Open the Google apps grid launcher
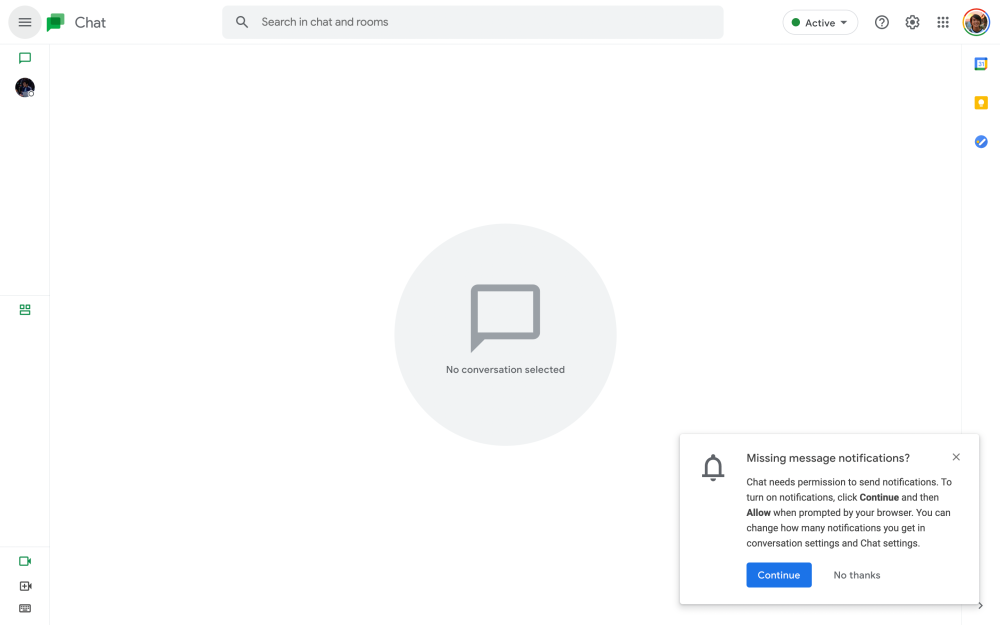 (943, 22)
